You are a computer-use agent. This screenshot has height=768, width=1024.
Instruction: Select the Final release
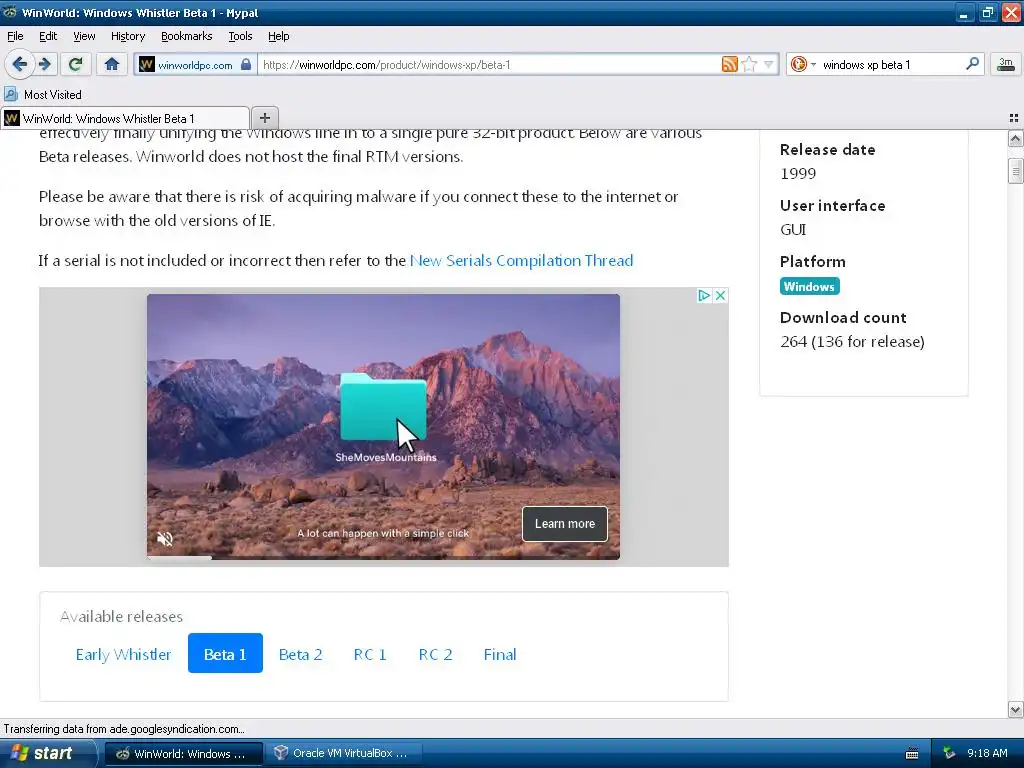click(x=500, y=654)
